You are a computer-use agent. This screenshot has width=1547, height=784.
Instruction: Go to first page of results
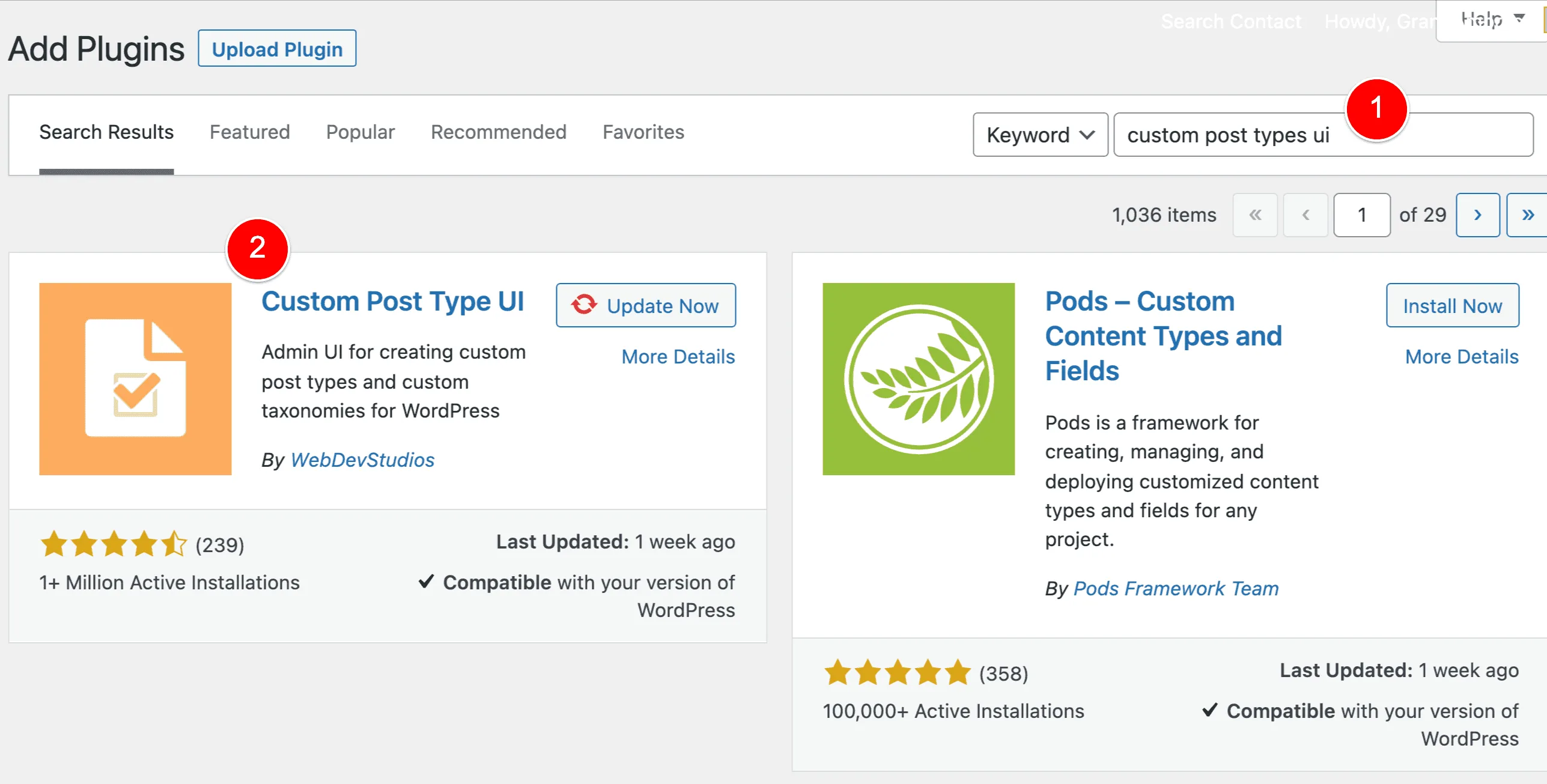pos(1255,215)
